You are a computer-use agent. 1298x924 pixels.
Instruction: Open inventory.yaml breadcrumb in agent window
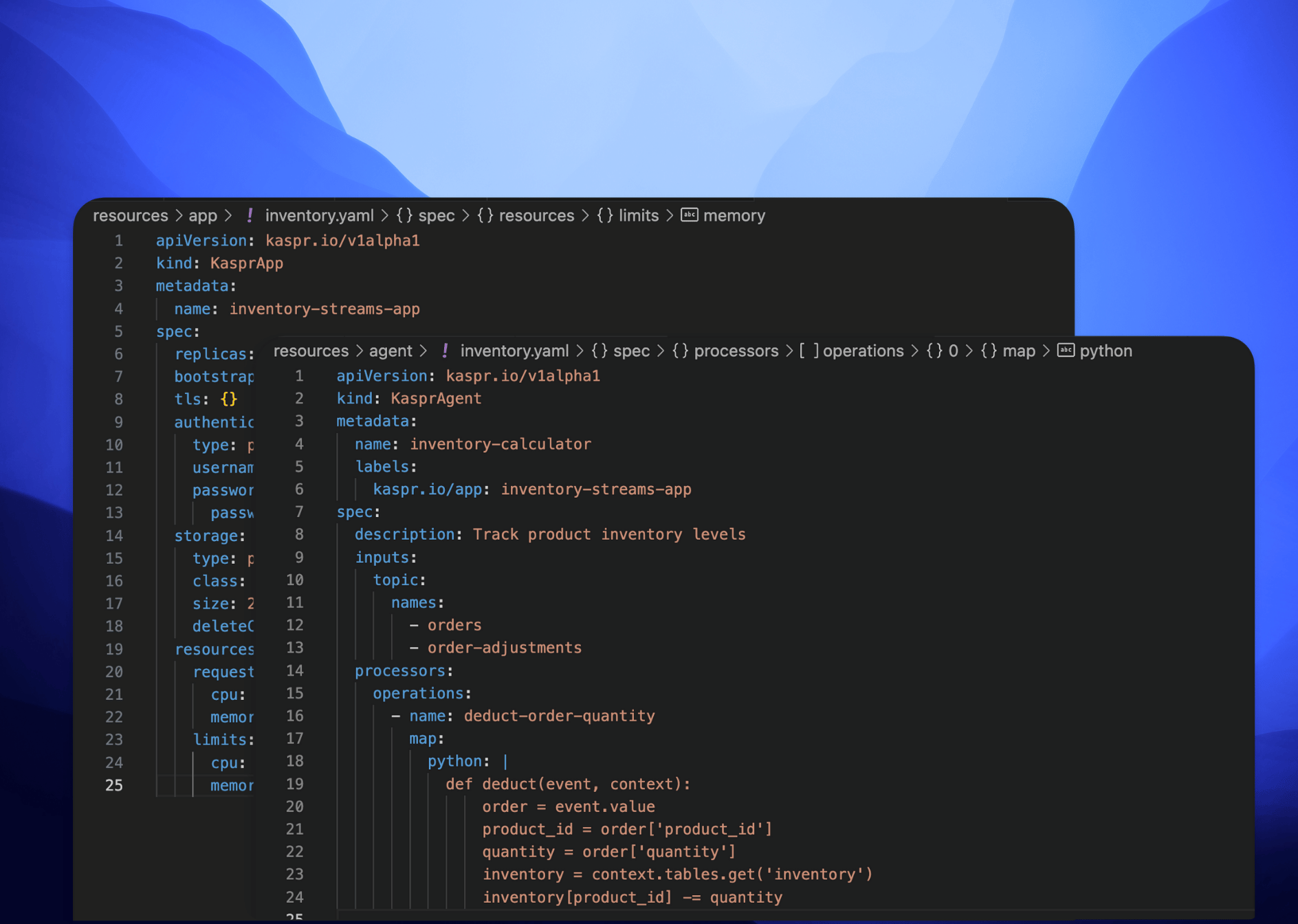[515, 351]
